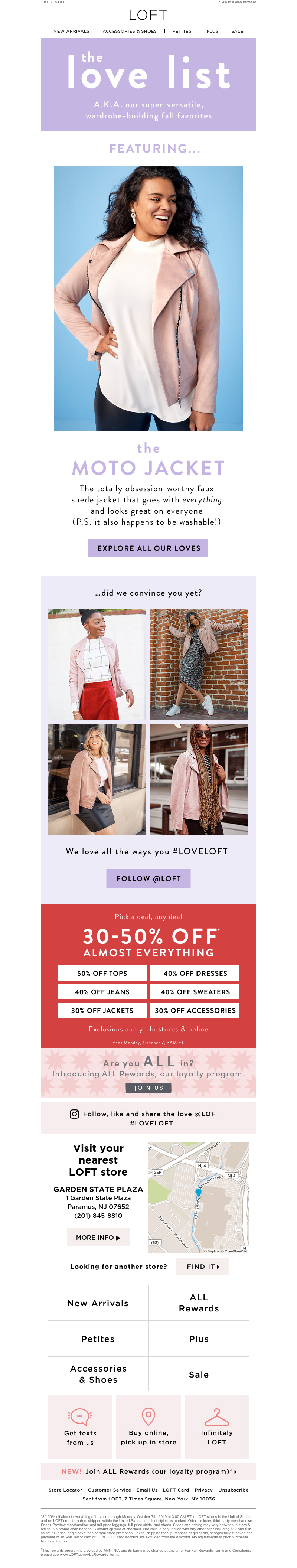Click the Instagram icon beside Follow text
Screen dimensions: 297x1568
pyautogui.click(x=74, y=1114)
